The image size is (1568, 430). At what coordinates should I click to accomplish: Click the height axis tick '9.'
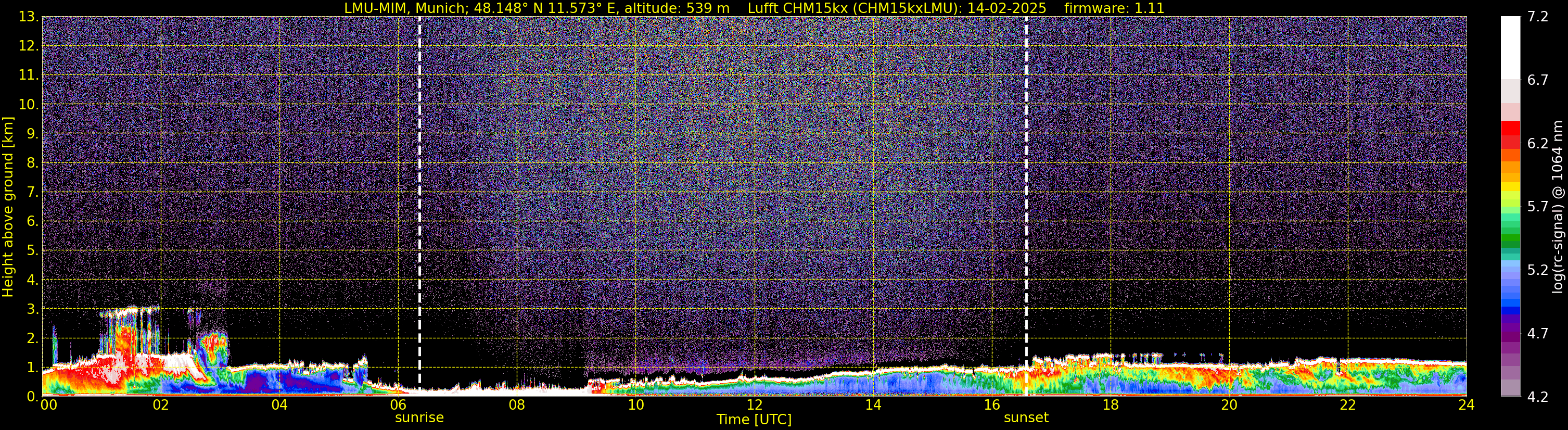[x=33, y=133]
